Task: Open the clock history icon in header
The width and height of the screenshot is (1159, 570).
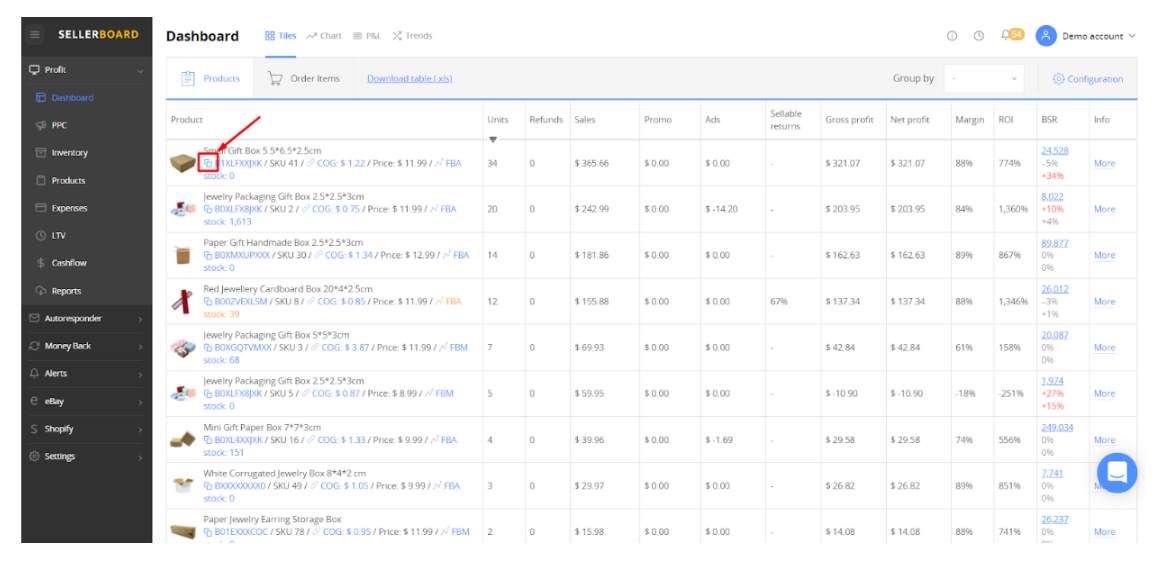Action: [x=979, y=35]
